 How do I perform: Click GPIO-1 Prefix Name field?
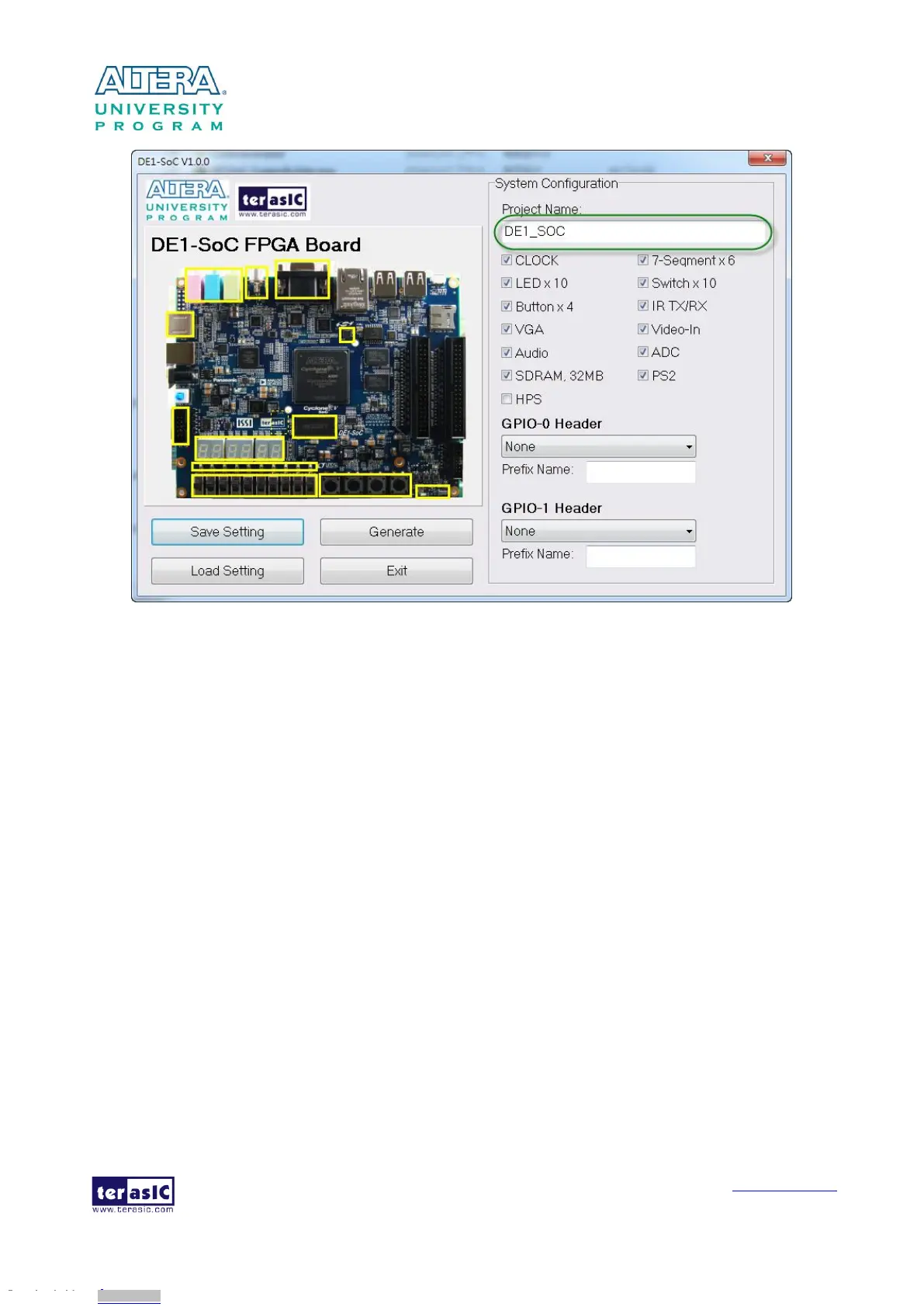641,556
